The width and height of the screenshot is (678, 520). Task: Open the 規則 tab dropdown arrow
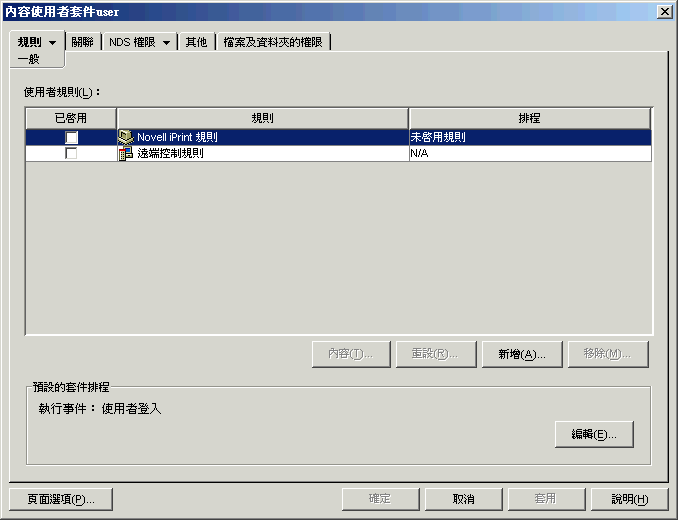pyautogui.click(x=52, y=42)
